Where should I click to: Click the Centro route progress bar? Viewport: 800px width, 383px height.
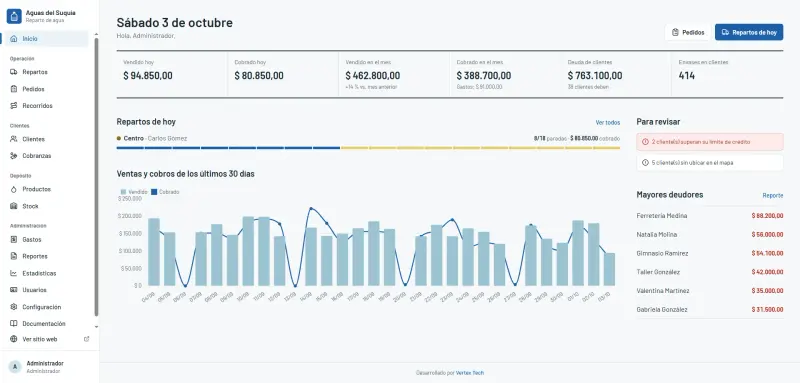(x=368, y=148)
